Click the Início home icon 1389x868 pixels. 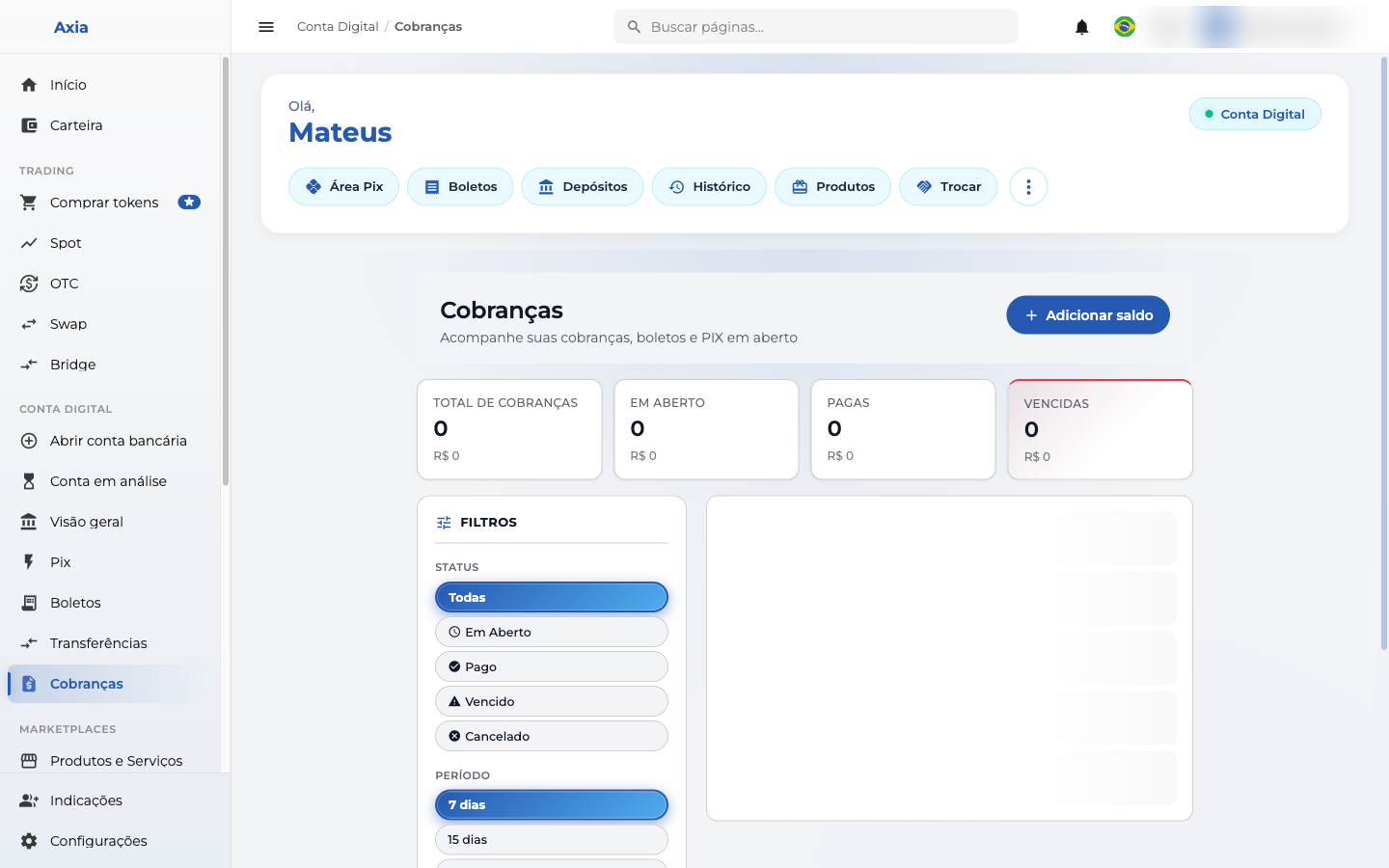[29, 85]
